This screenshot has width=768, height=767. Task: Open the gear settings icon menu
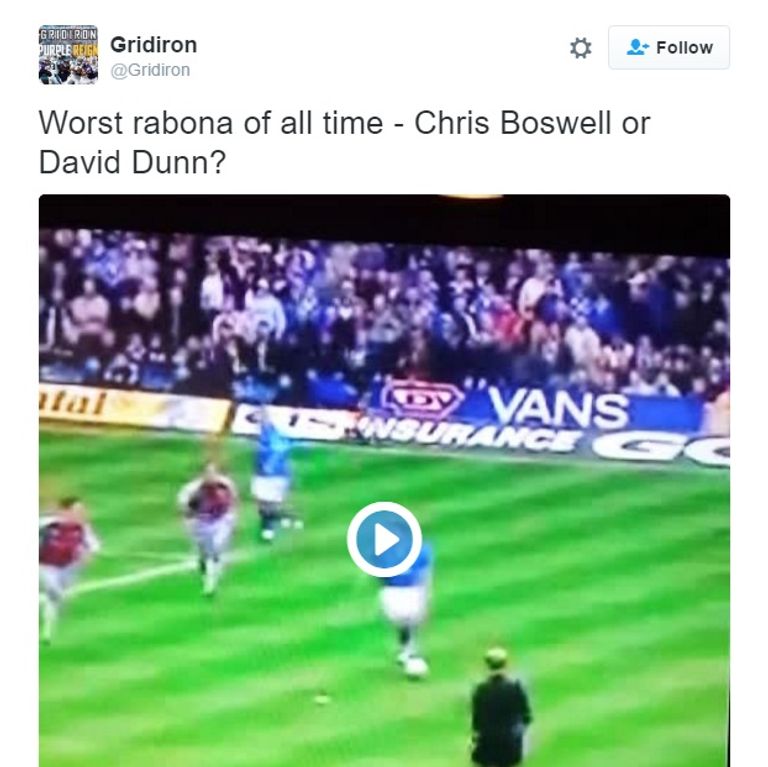tap(580, 48)
